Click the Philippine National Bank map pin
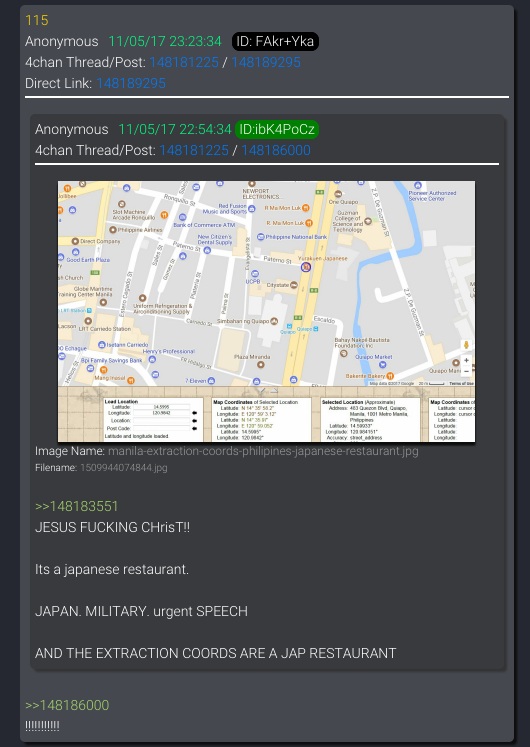This screenshot has height=747, width=530. click(x=260, y=237)
